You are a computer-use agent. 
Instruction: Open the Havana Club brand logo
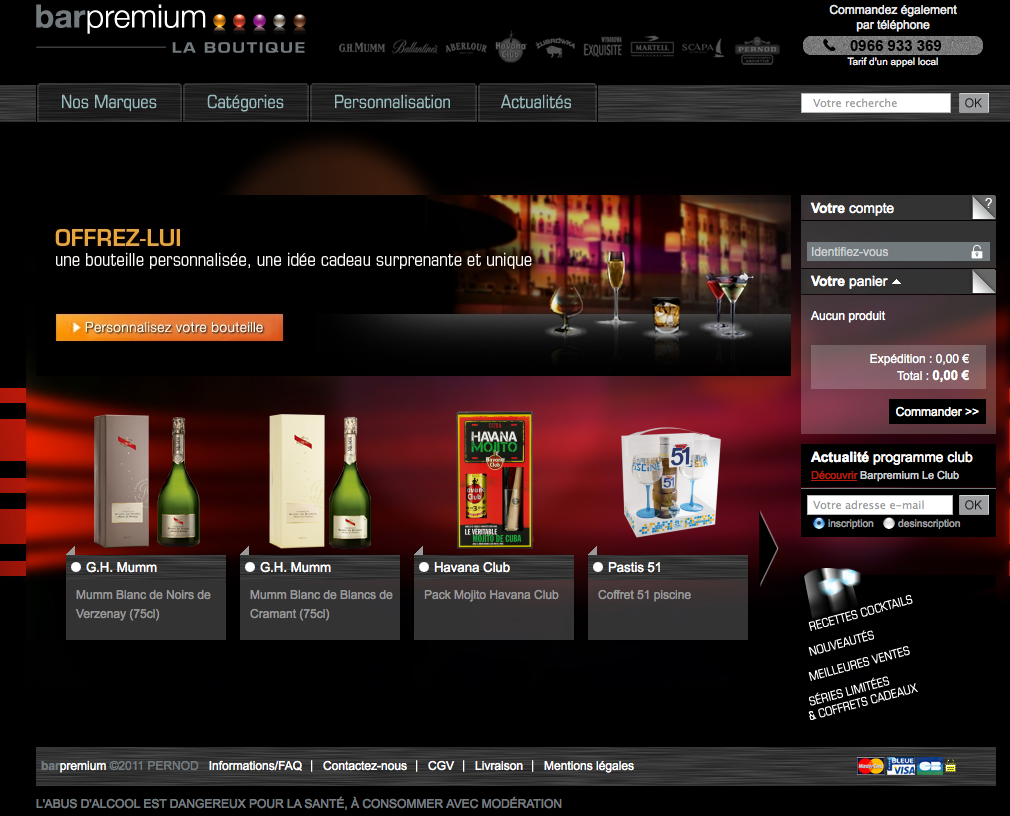[x=510, y=48]
